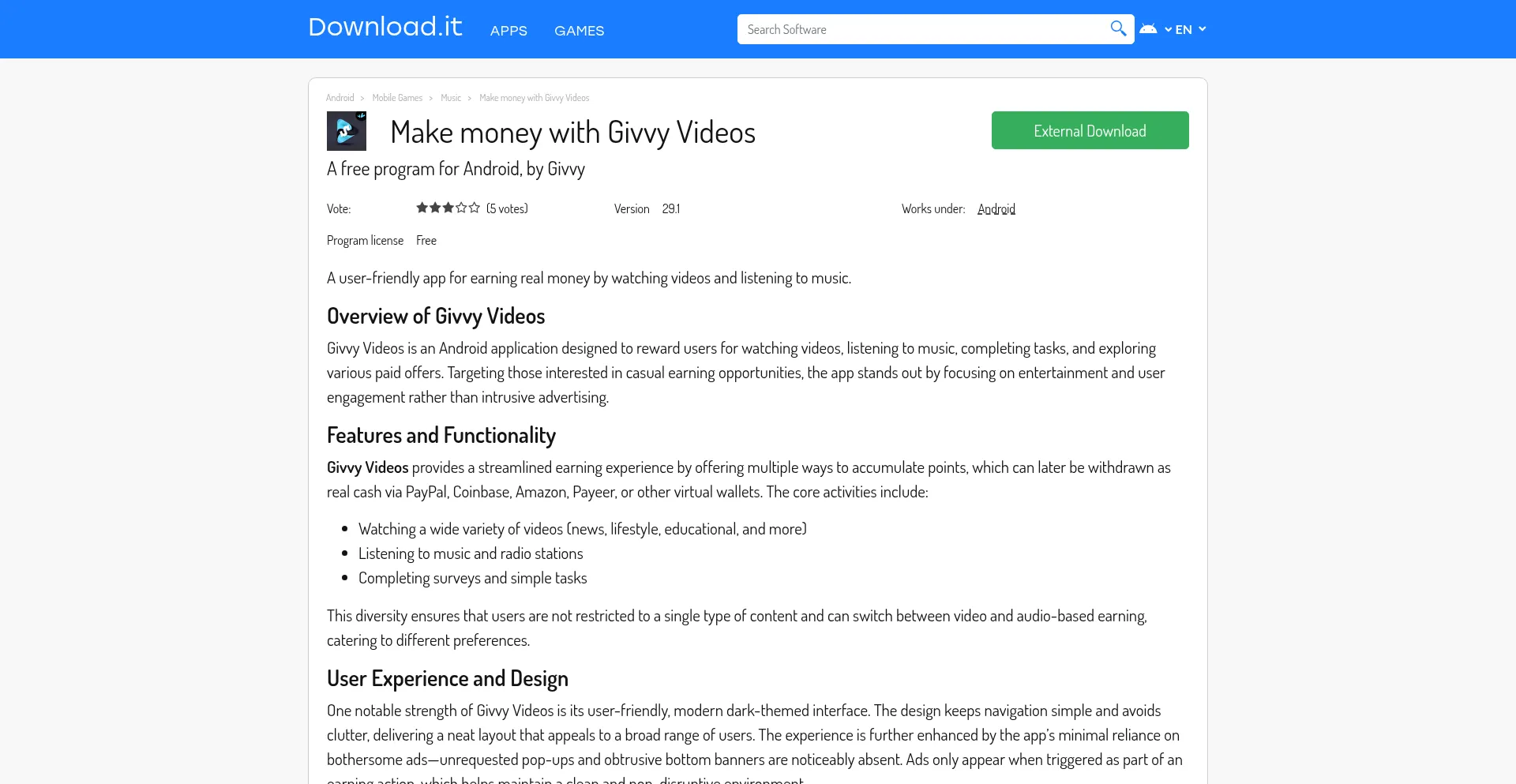
Task: Rate the app one star
Action: coord(422,208)
